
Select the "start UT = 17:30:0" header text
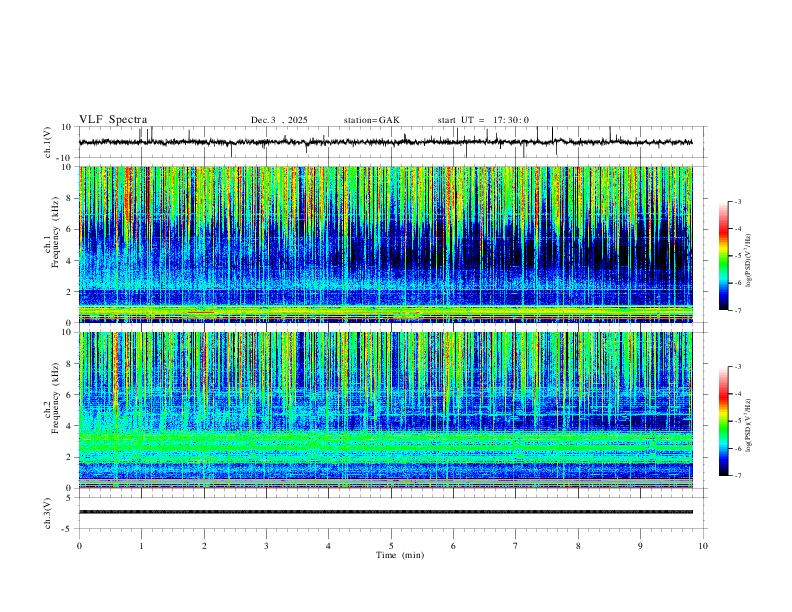[483, 120]
